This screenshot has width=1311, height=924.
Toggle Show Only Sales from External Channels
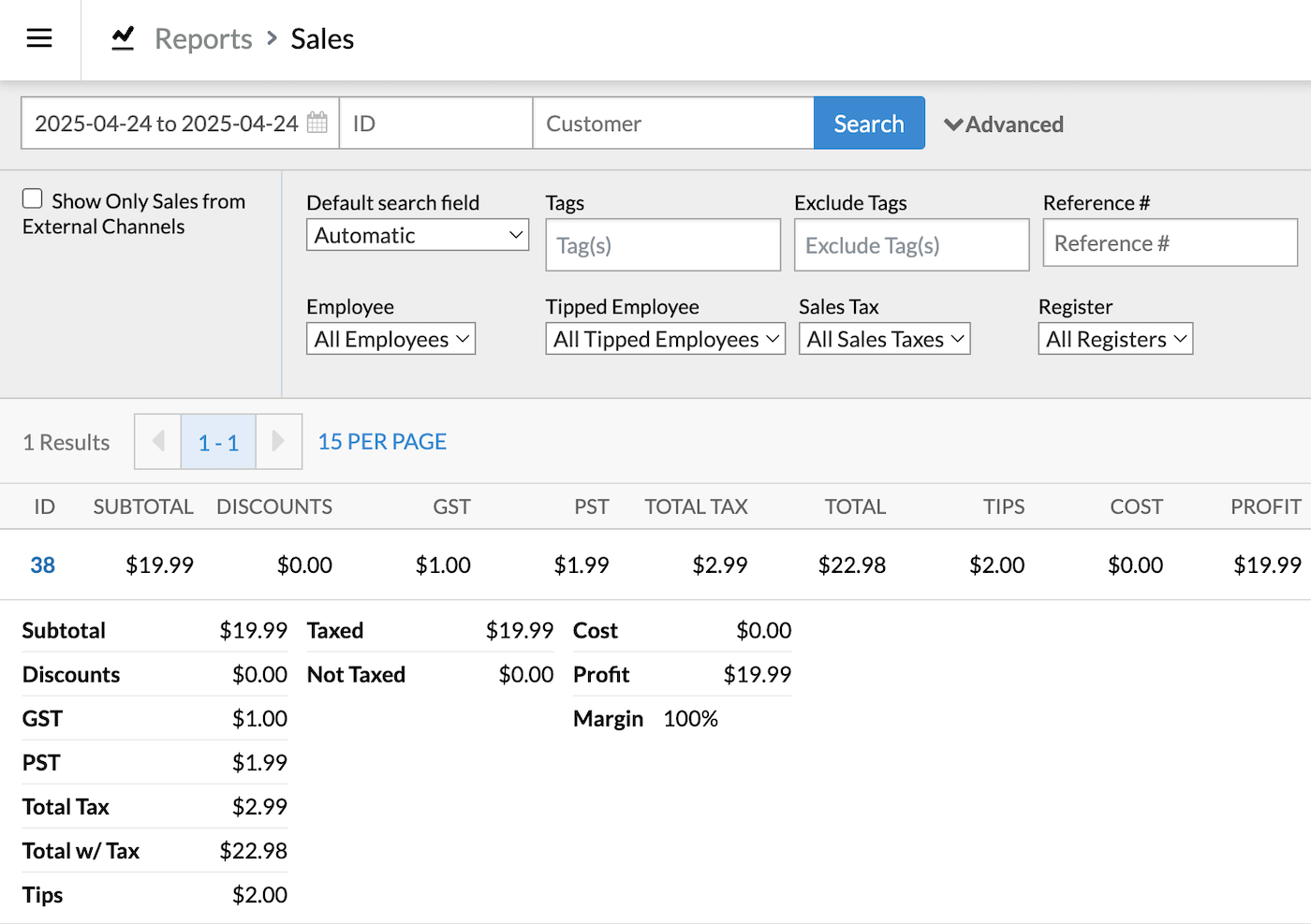pos(33,198)
